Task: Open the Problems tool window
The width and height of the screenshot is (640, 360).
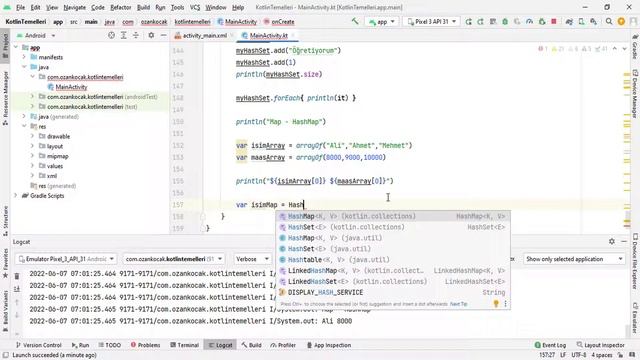Action: pyautogui.click(x=145, y=345)
